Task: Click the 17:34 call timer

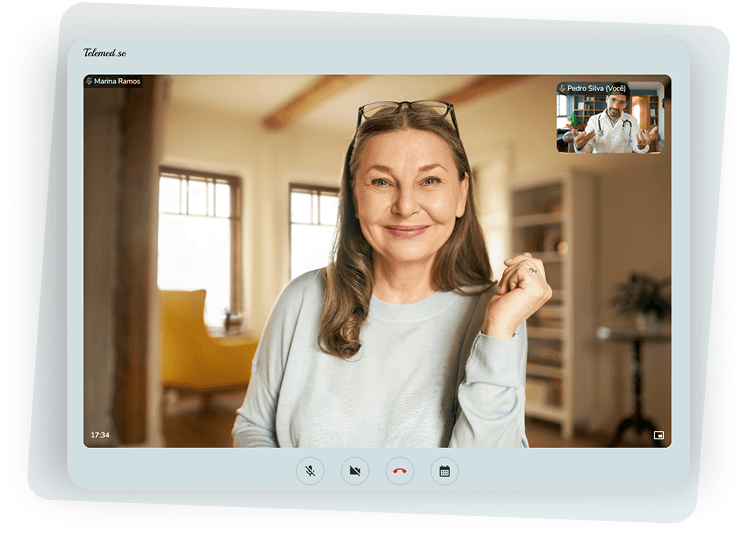Action: pyautogui.click(x=100, y=435)
